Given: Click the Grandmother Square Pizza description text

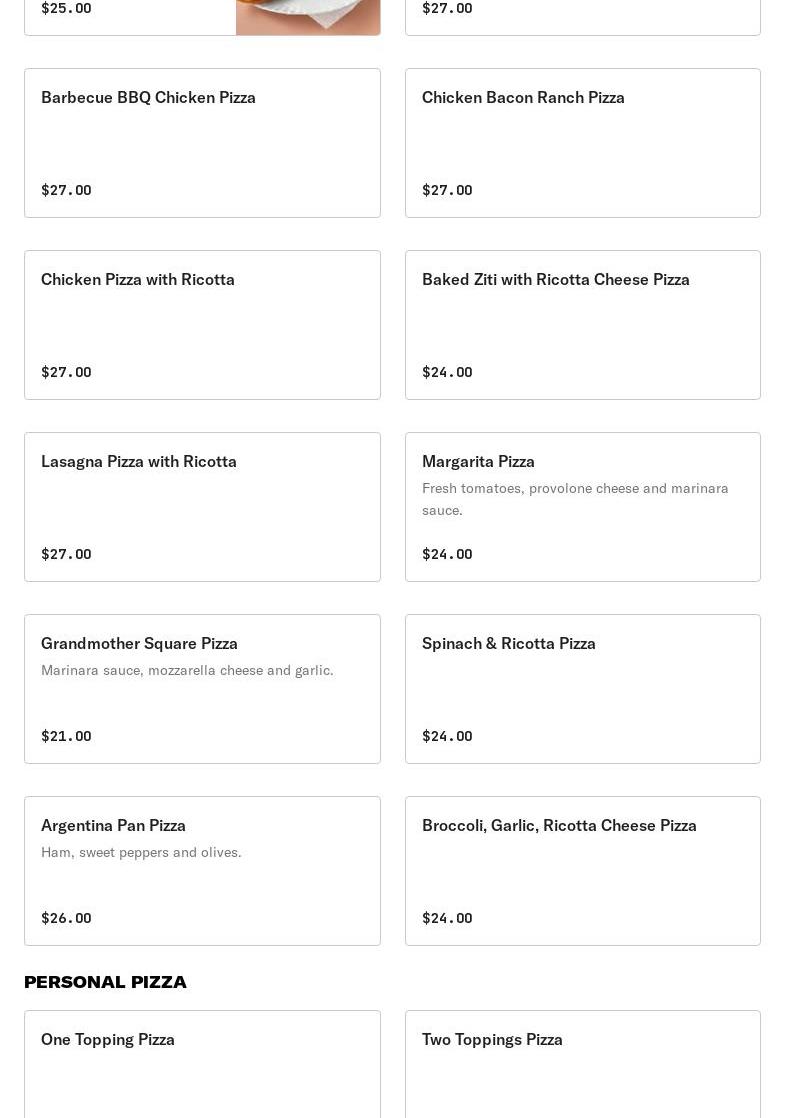Looking at the screenshot, I should (187, 670).
